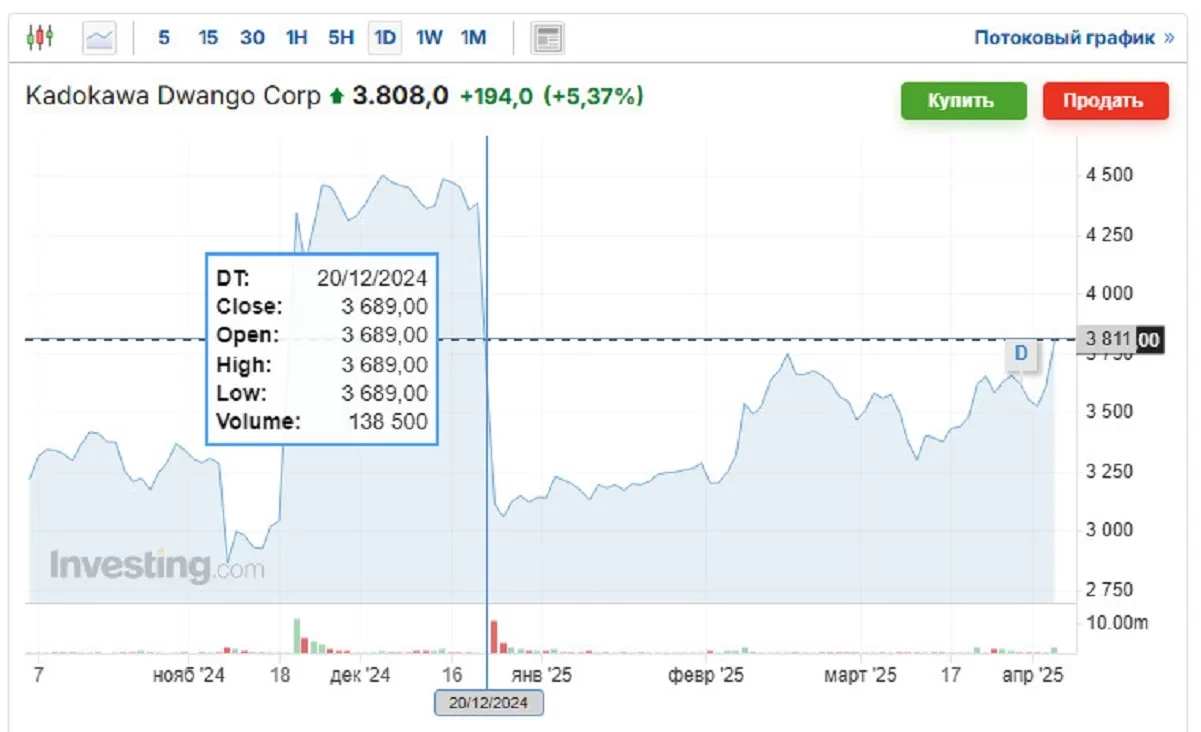
Task: Select the candlestick chart type icon
Action: coord(39,38)
